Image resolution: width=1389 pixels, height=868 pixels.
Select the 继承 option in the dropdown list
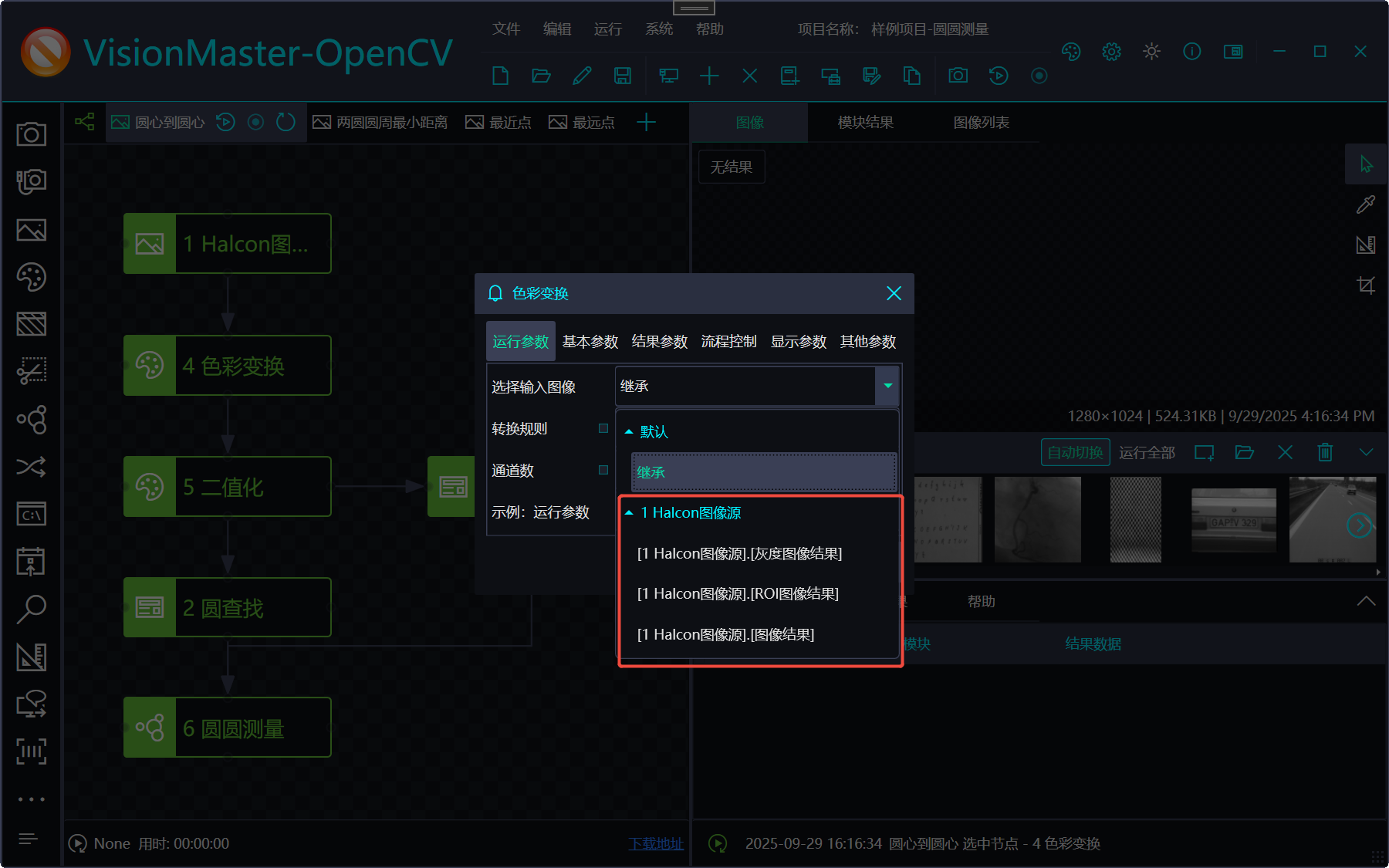(x=764, y=472)
